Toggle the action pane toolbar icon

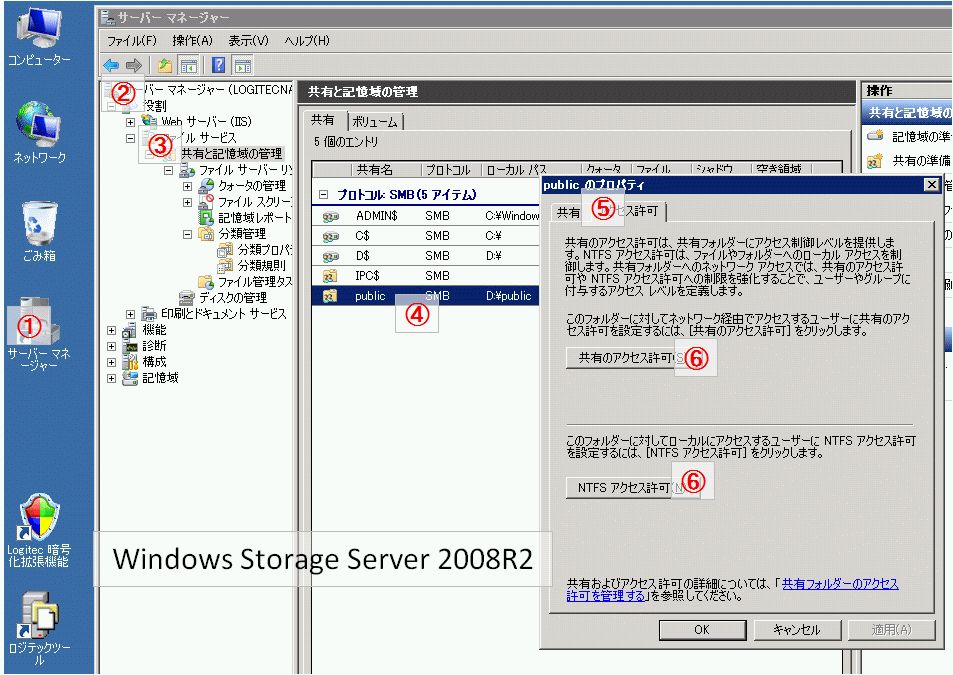point(243,65)
